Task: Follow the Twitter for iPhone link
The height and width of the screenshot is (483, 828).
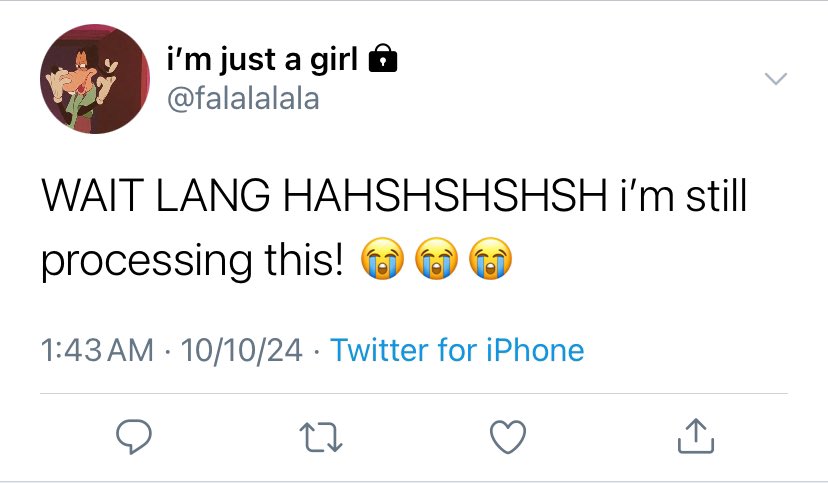Action: pos(457,350)
